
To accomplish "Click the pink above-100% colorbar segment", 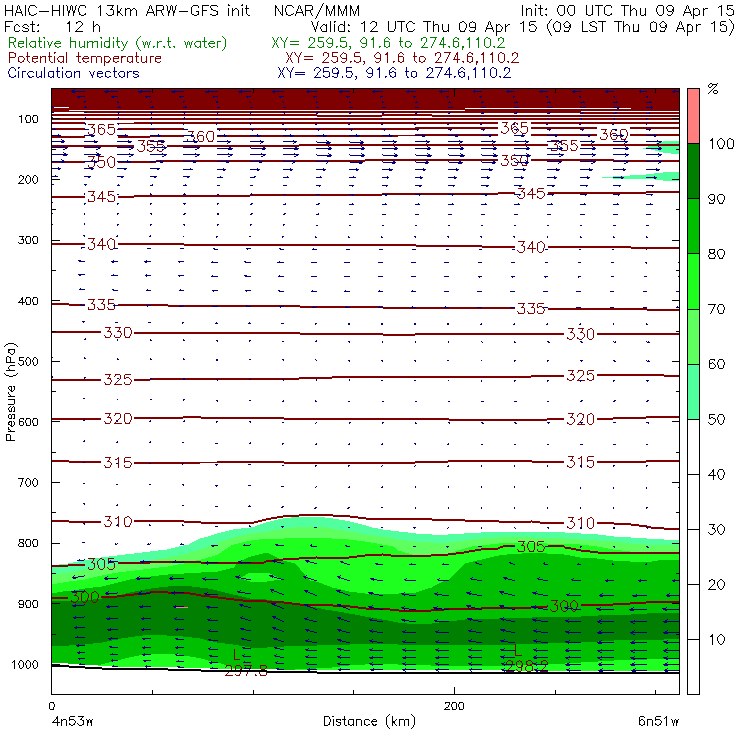I will pos(693,116).
